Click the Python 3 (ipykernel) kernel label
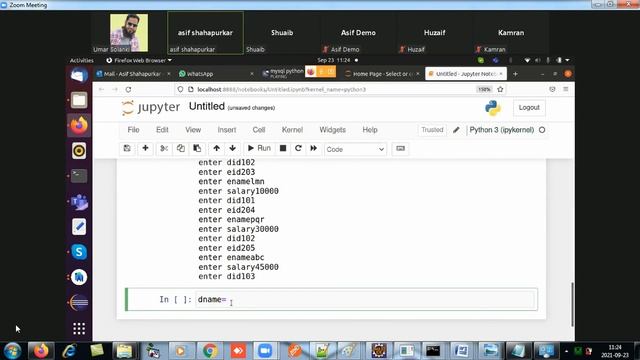The image size is (640, 360). pyautogui.click(x=502, y=130)
